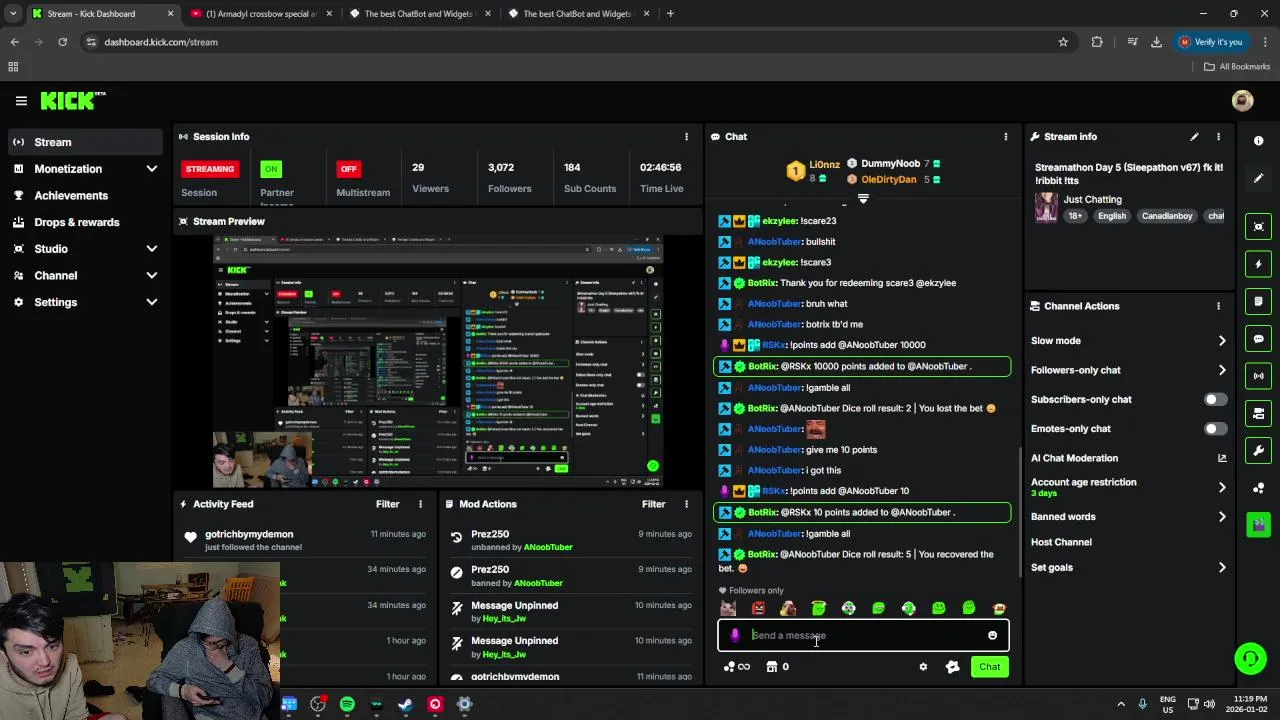The height and width of the screenshot is (720, 1280).
Task: Click the broadcast signal icon in right sidebar
Action: [x=1259, y=376]
